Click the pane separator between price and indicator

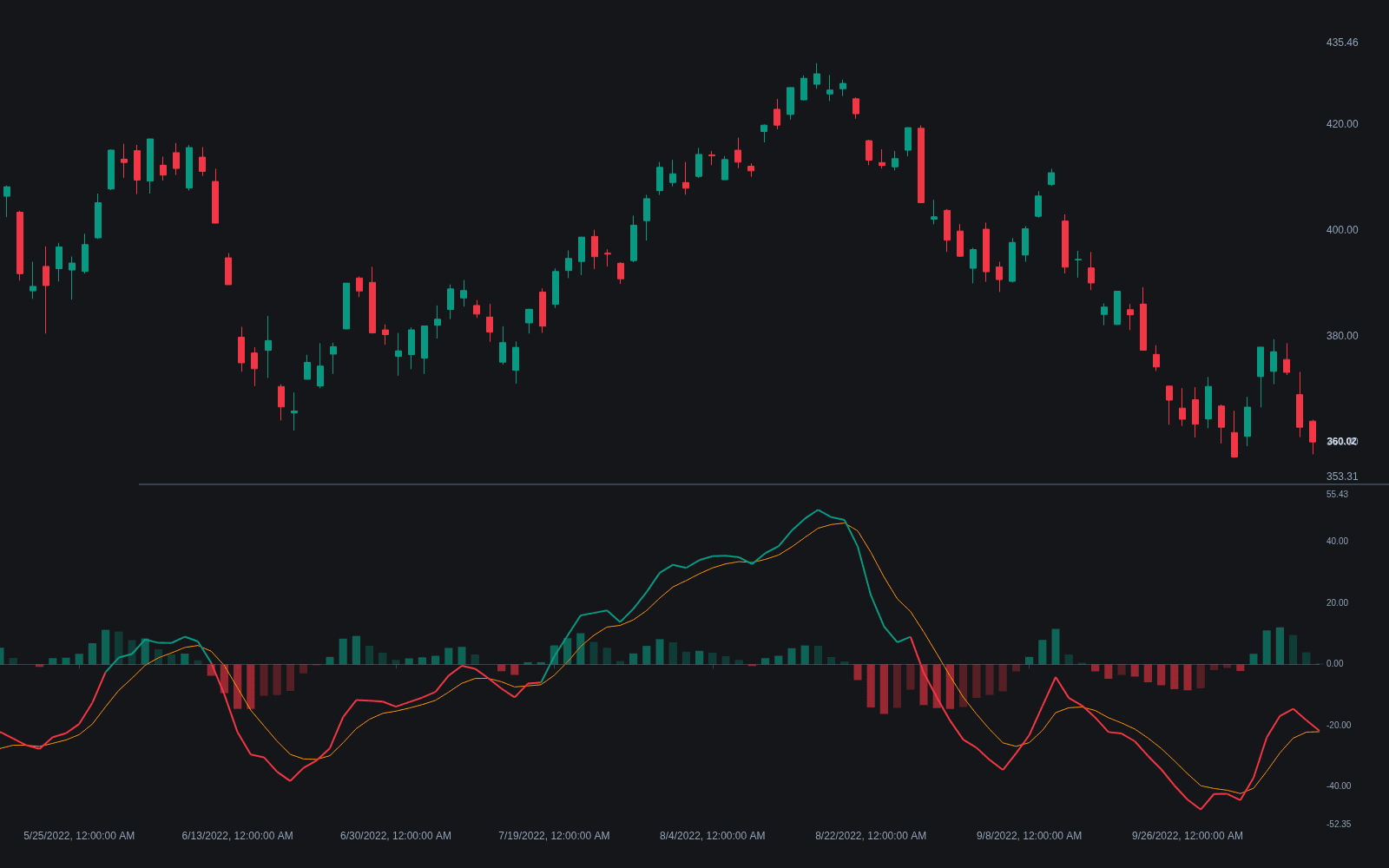coord(764,484)
